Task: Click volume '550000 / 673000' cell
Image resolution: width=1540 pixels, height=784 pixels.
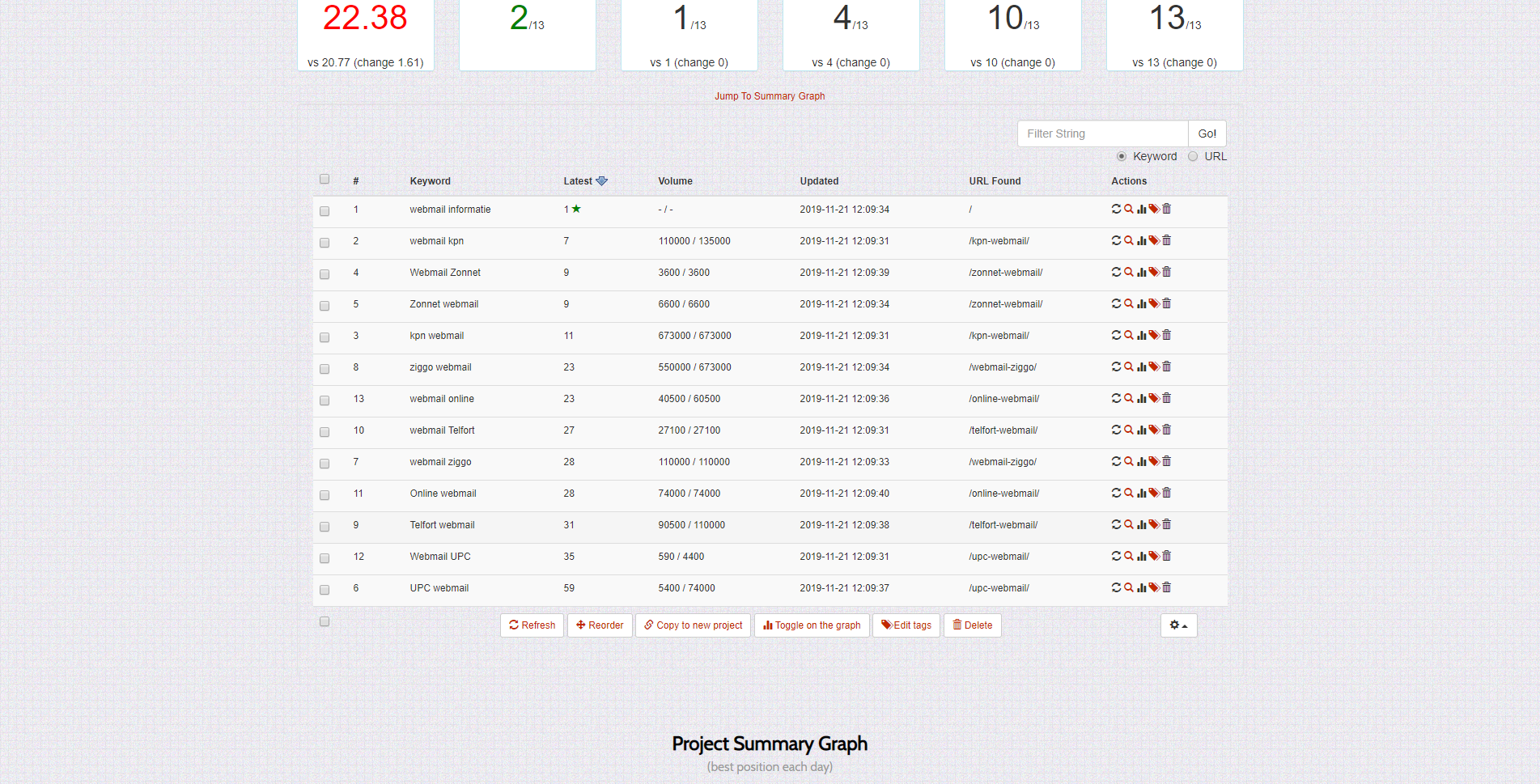Action: pos(694,367)
